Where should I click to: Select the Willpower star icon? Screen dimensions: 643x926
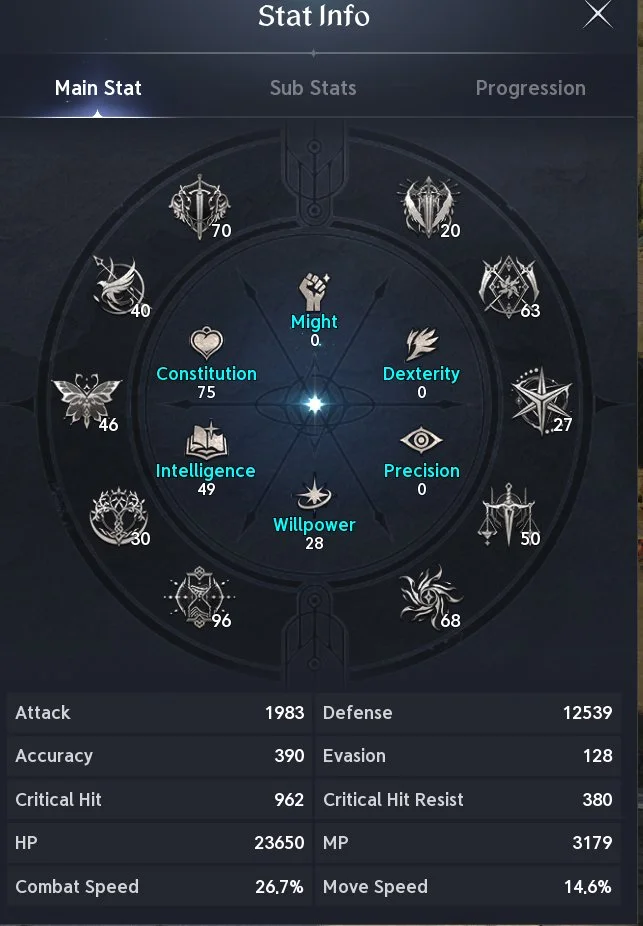tap(314, 493)
